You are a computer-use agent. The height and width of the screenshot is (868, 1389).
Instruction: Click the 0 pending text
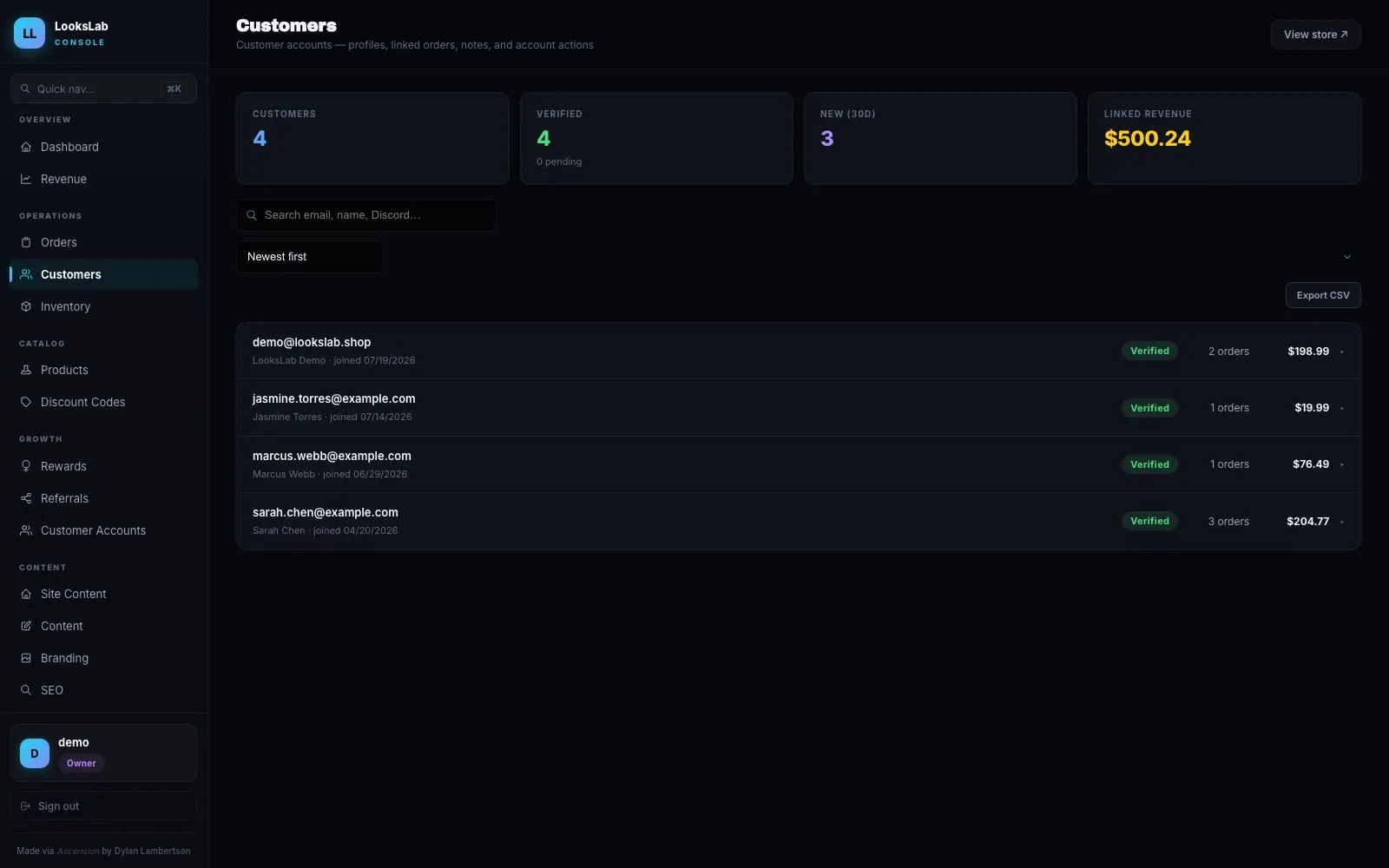click(559, 161)
